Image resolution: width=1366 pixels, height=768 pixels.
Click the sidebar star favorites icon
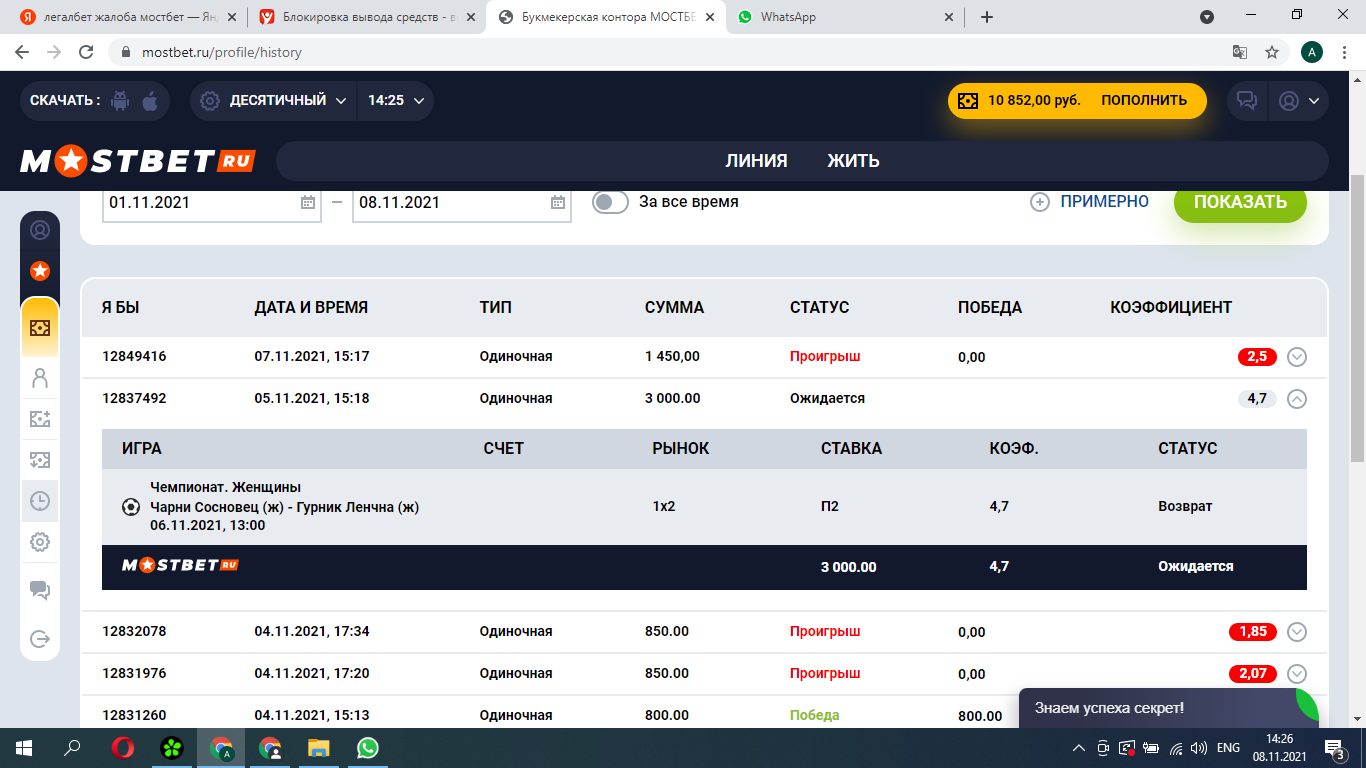[x=40, y=271]
